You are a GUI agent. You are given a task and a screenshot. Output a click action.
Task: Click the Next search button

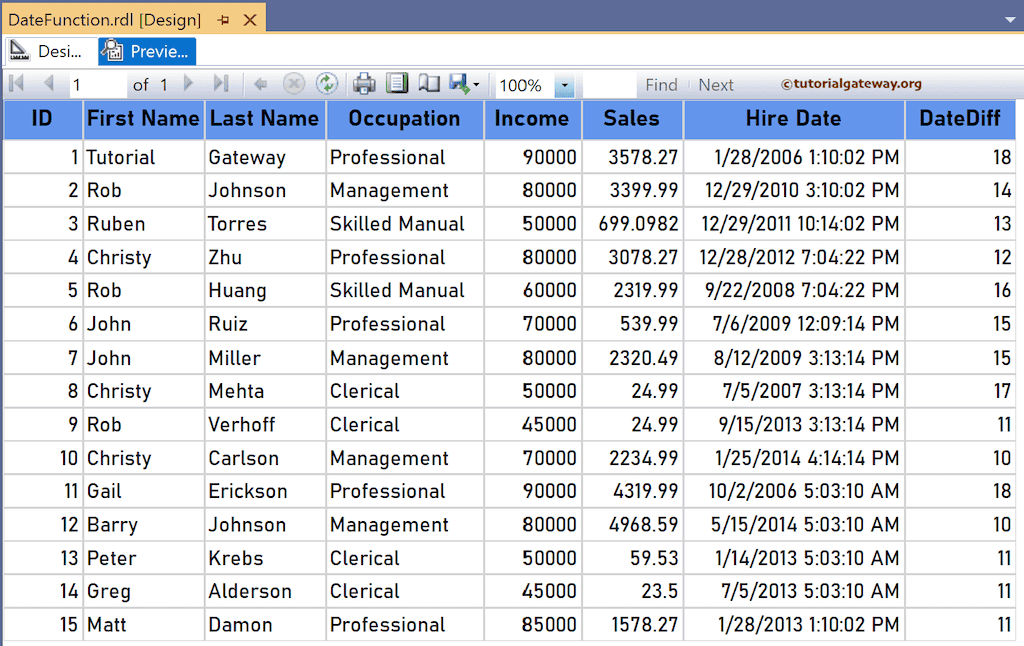[x=716, y=85]
